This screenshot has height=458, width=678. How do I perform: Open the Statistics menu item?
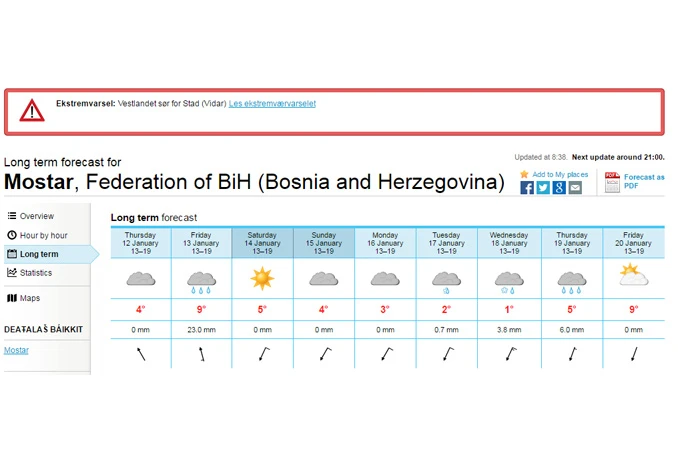[x=36, y=272]
